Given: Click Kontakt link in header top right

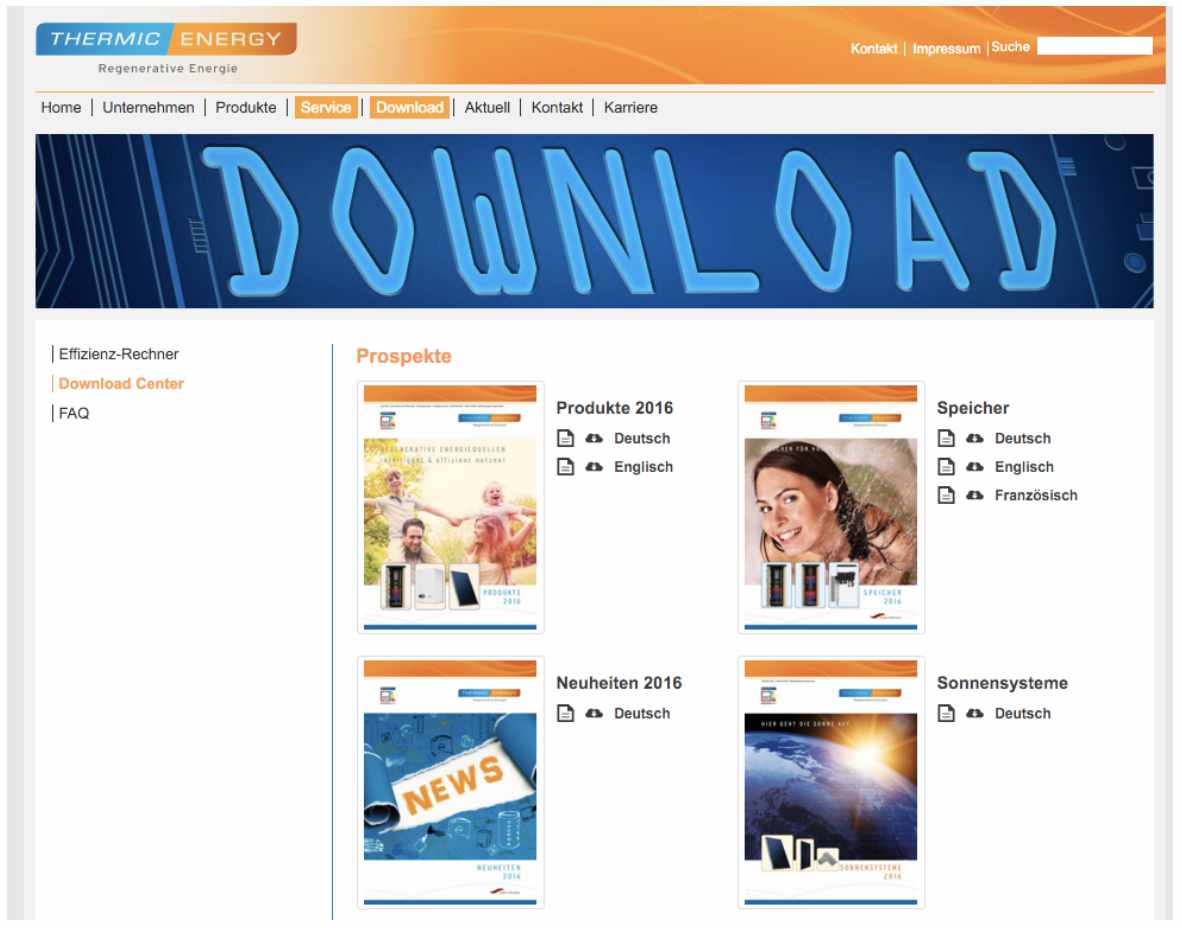Looking at the screenshot, I should (x=874, y=49).
